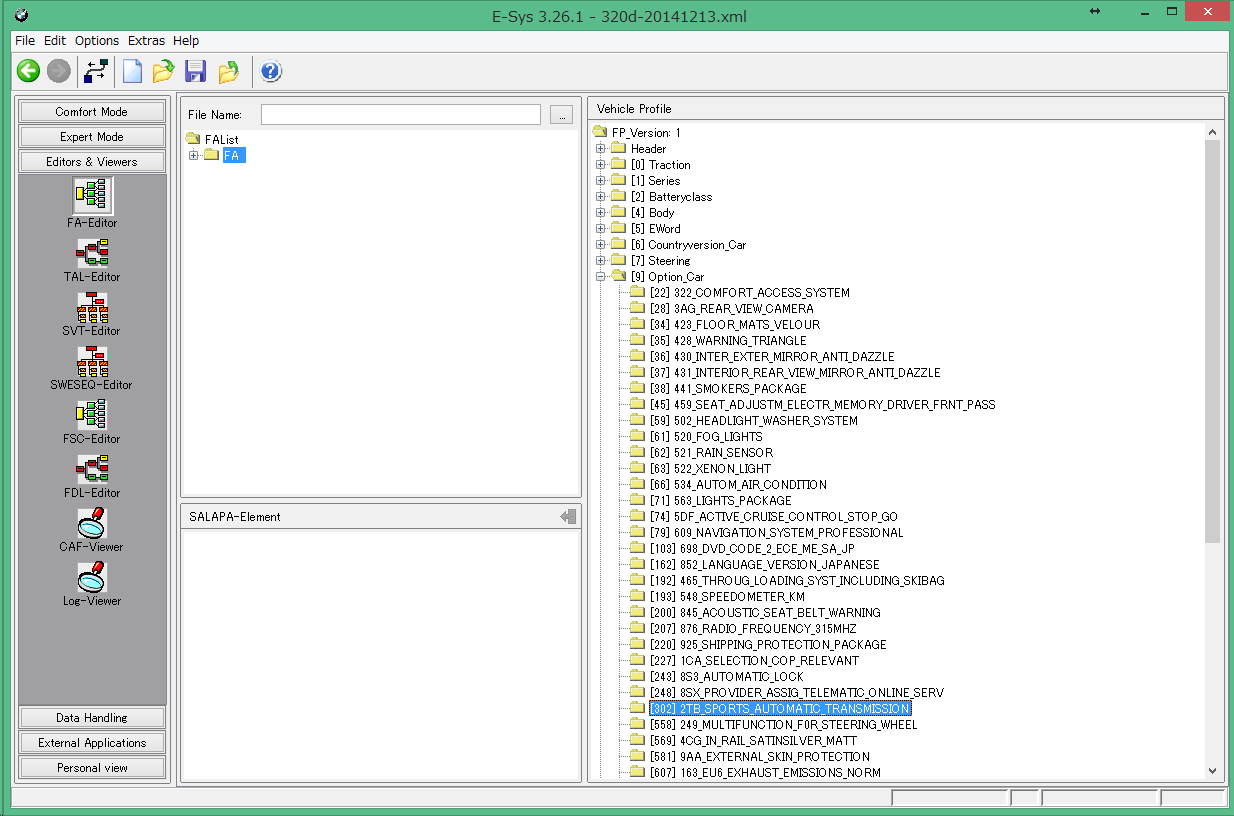Switch to Expert Mode
Screen dimensions: 1234x816
(x=92, y=137)
